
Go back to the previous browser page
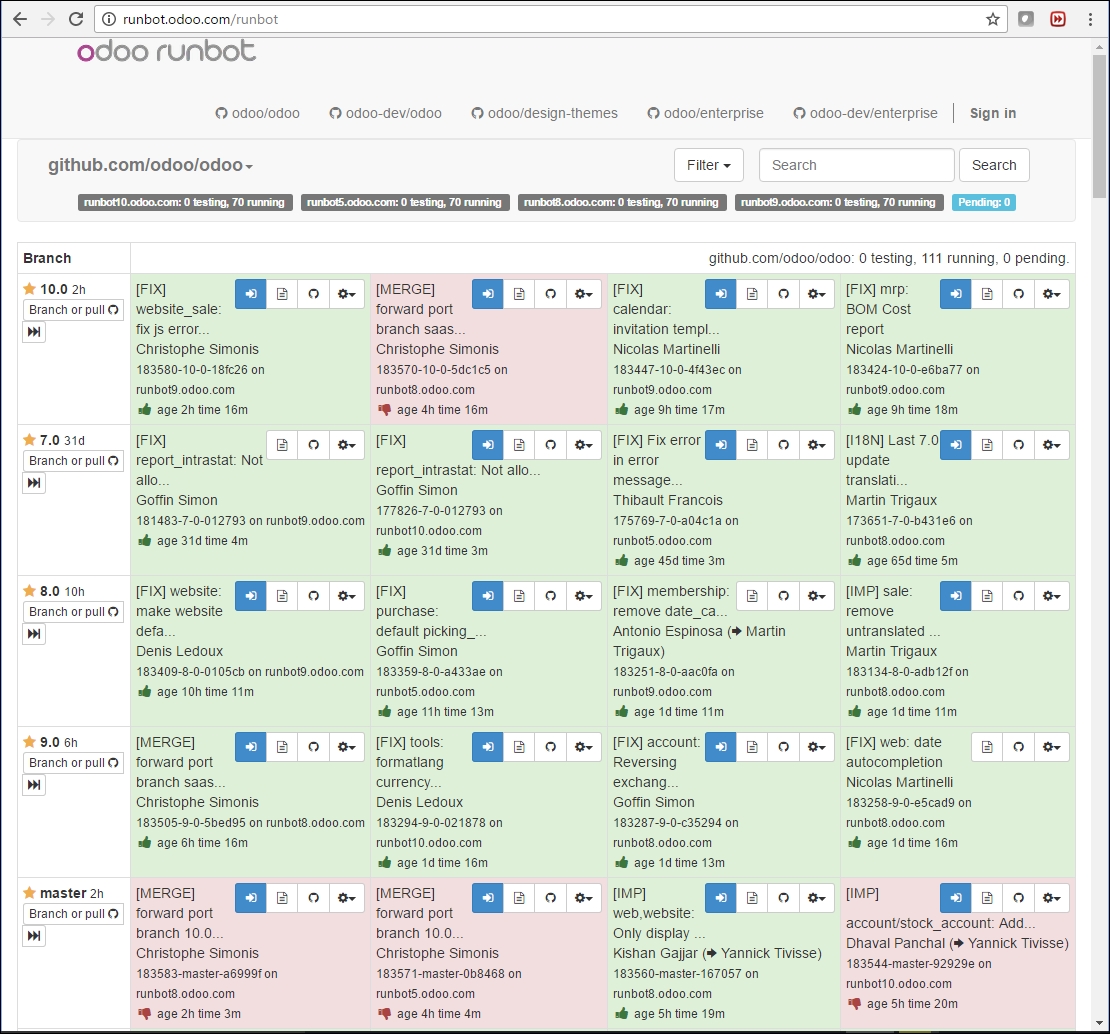click(20, 19)
